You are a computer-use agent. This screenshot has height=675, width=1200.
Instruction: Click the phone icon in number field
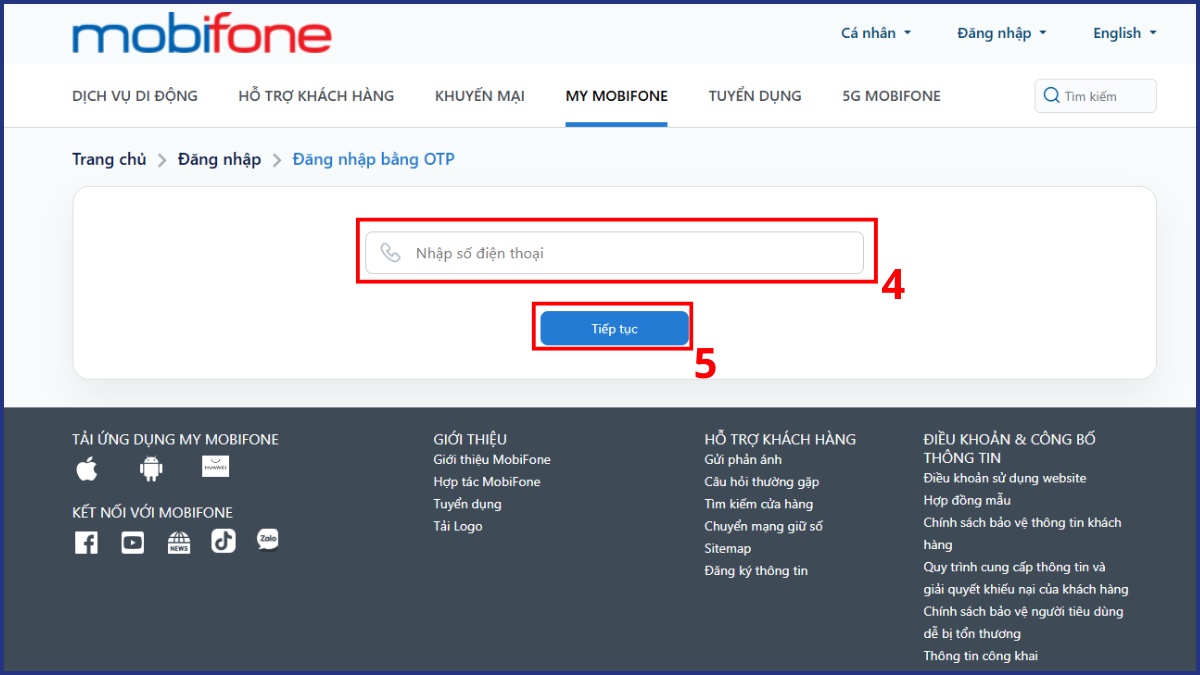point(391,253)
